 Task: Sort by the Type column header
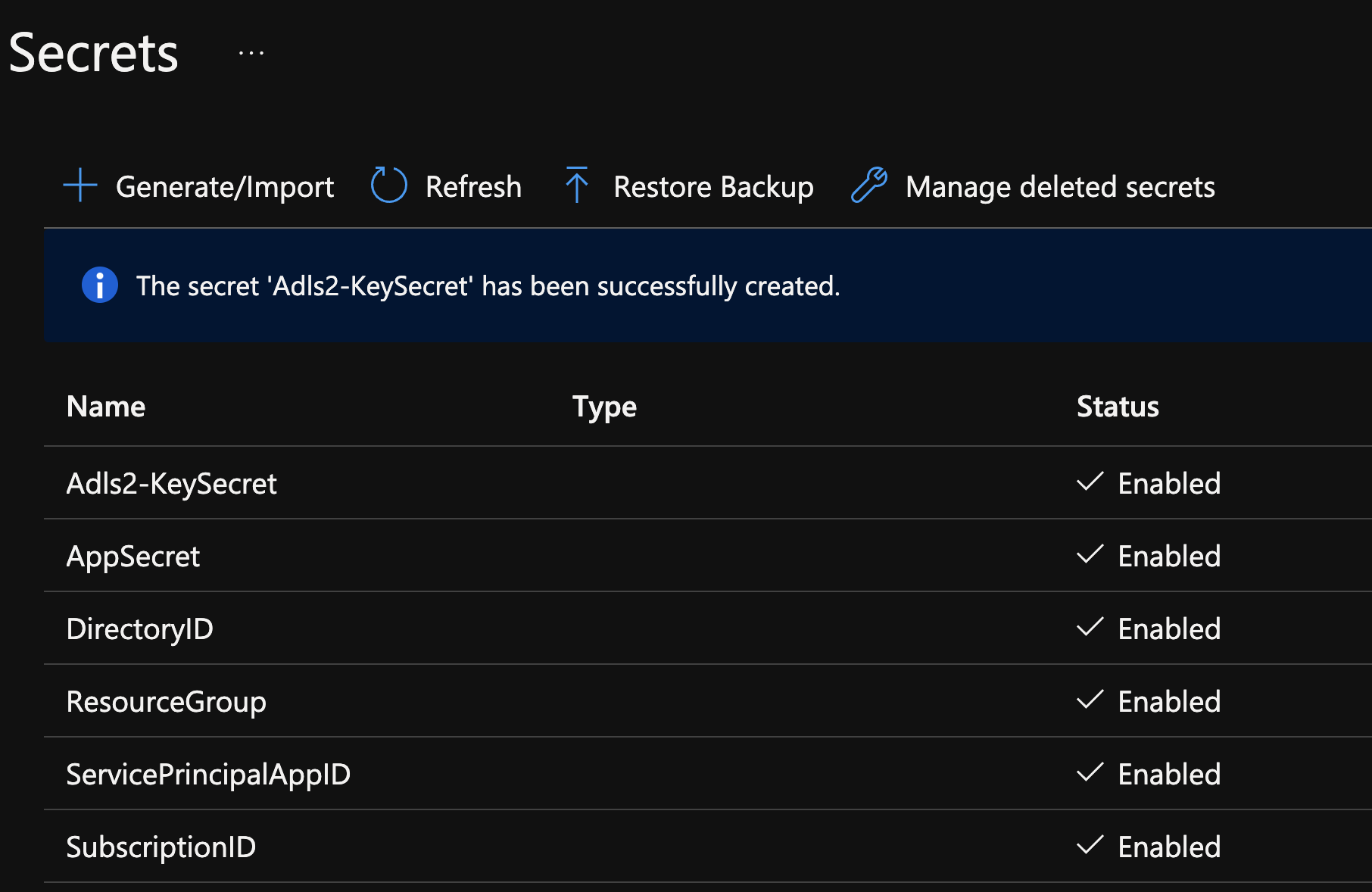pos(604,407)
